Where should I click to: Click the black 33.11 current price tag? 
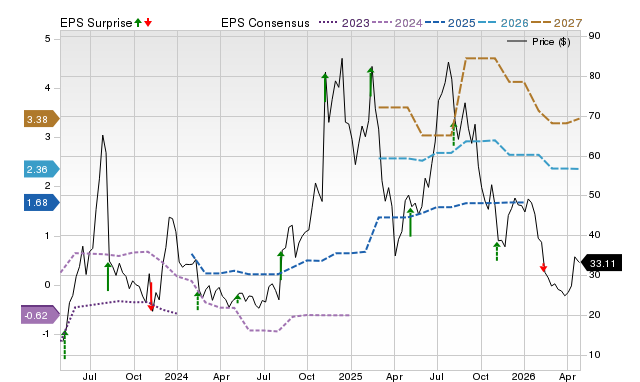click(x=602, y=263)
